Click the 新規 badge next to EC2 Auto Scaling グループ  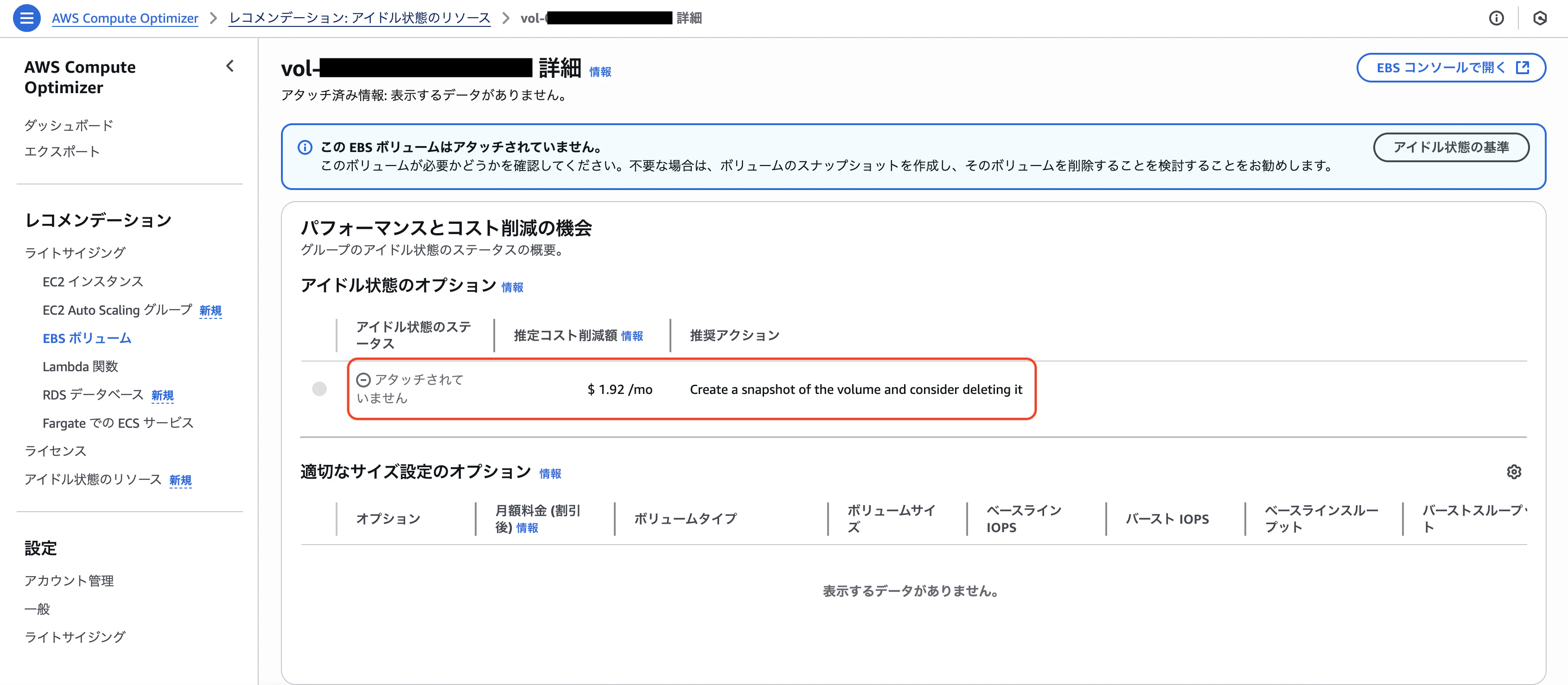pyautogui.click(x=210, y=311)
